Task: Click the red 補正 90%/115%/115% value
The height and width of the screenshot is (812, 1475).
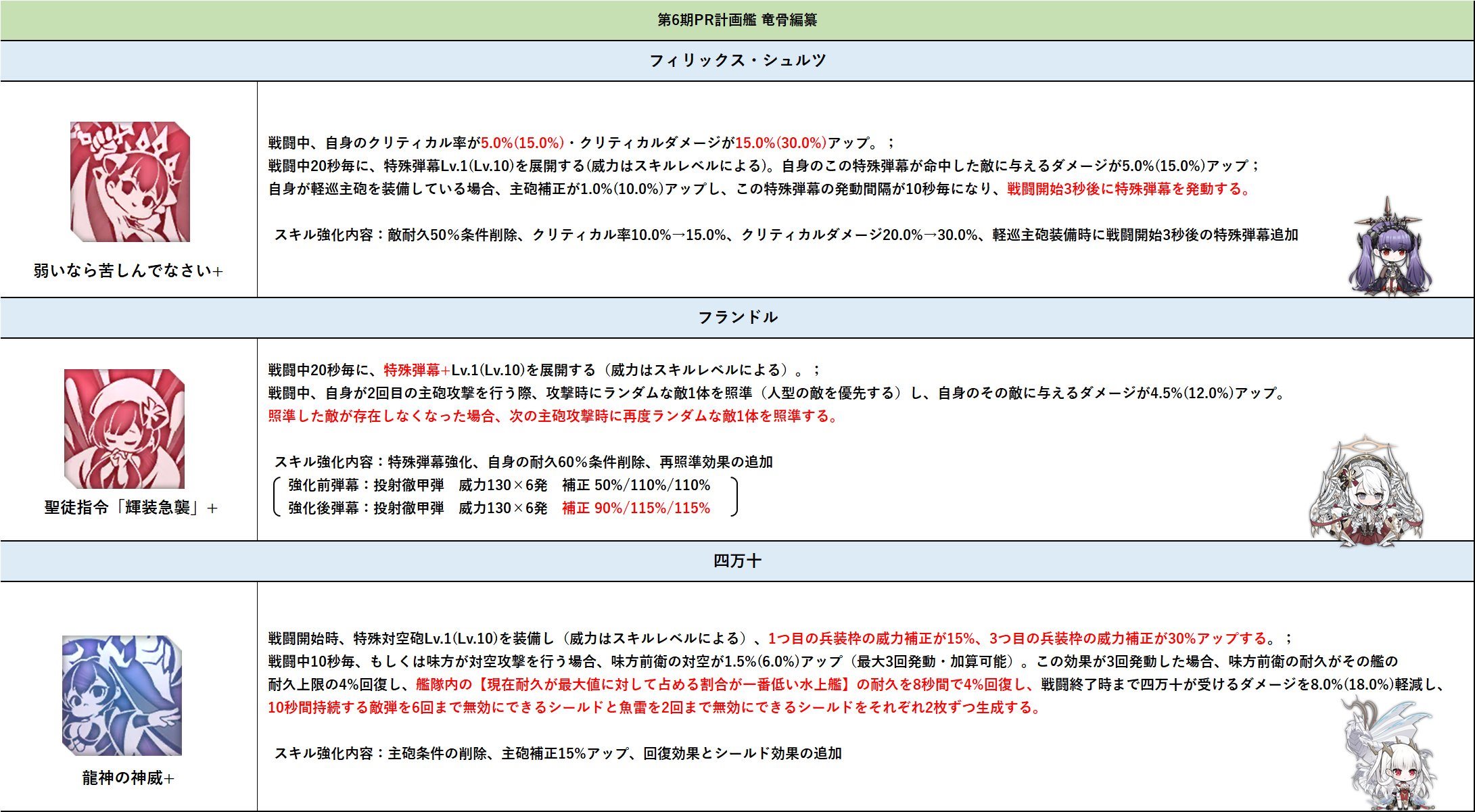Action: [x=636, y=508]
